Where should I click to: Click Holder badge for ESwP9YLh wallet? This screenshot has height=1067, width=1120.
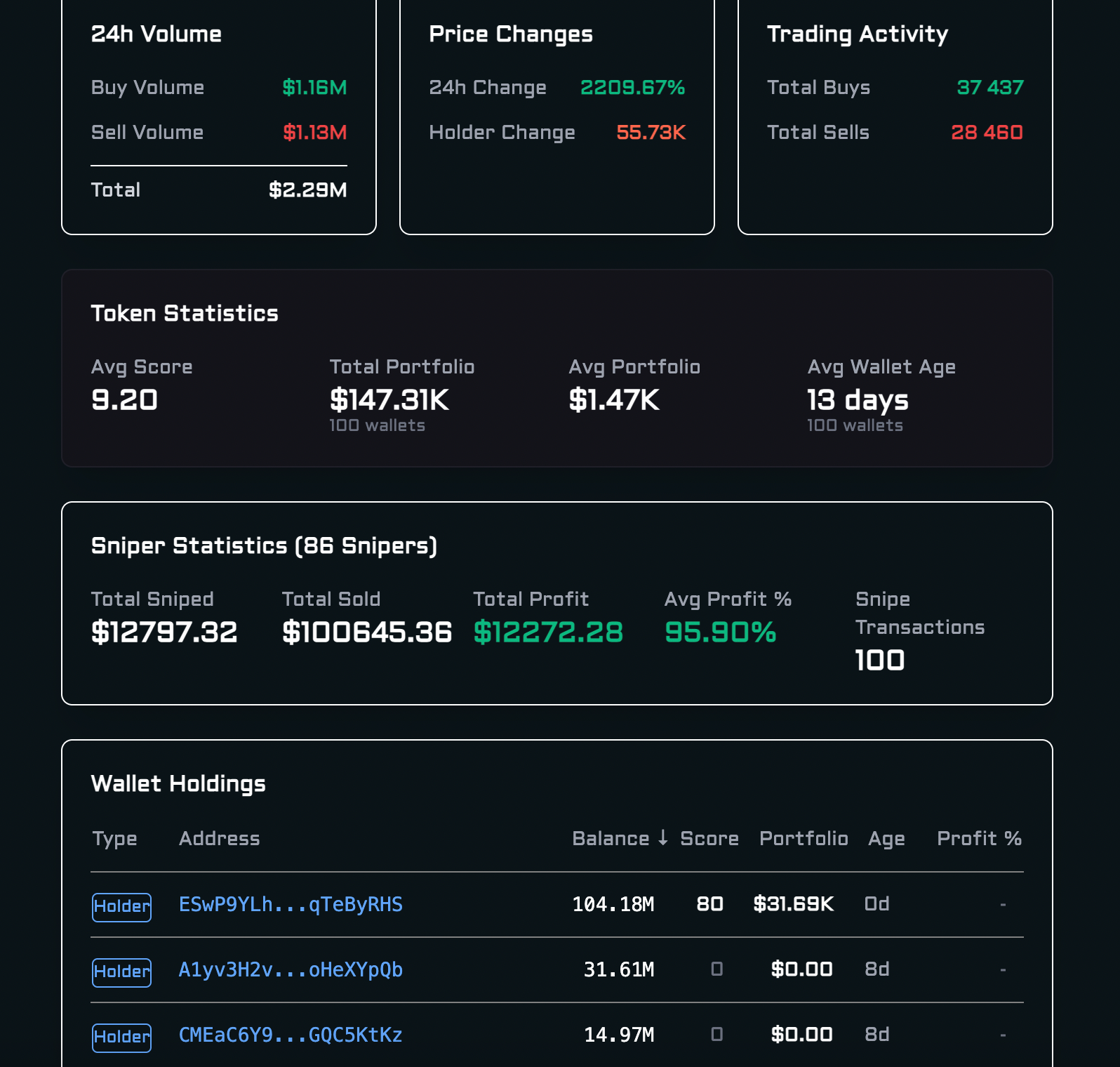pos(121,906)
